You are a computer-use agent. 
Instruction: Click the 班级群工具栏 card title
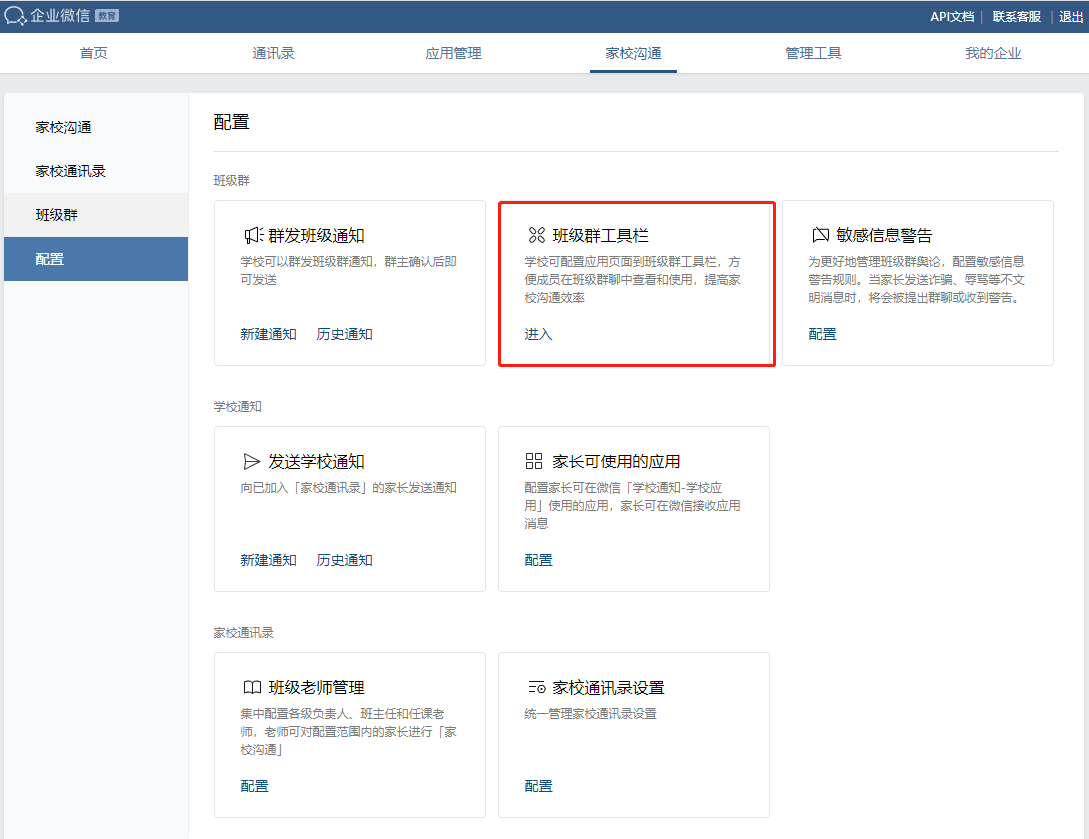[601, 235]
